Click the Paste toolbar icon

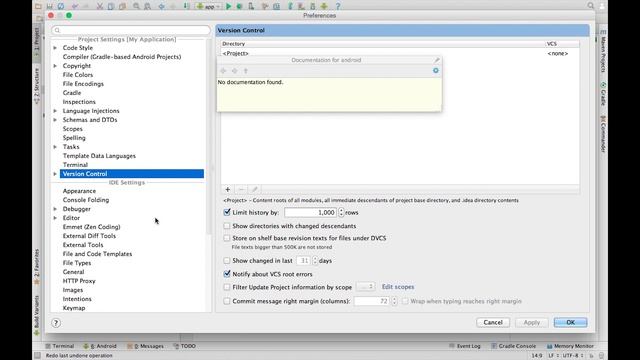(x=122, y=6)
